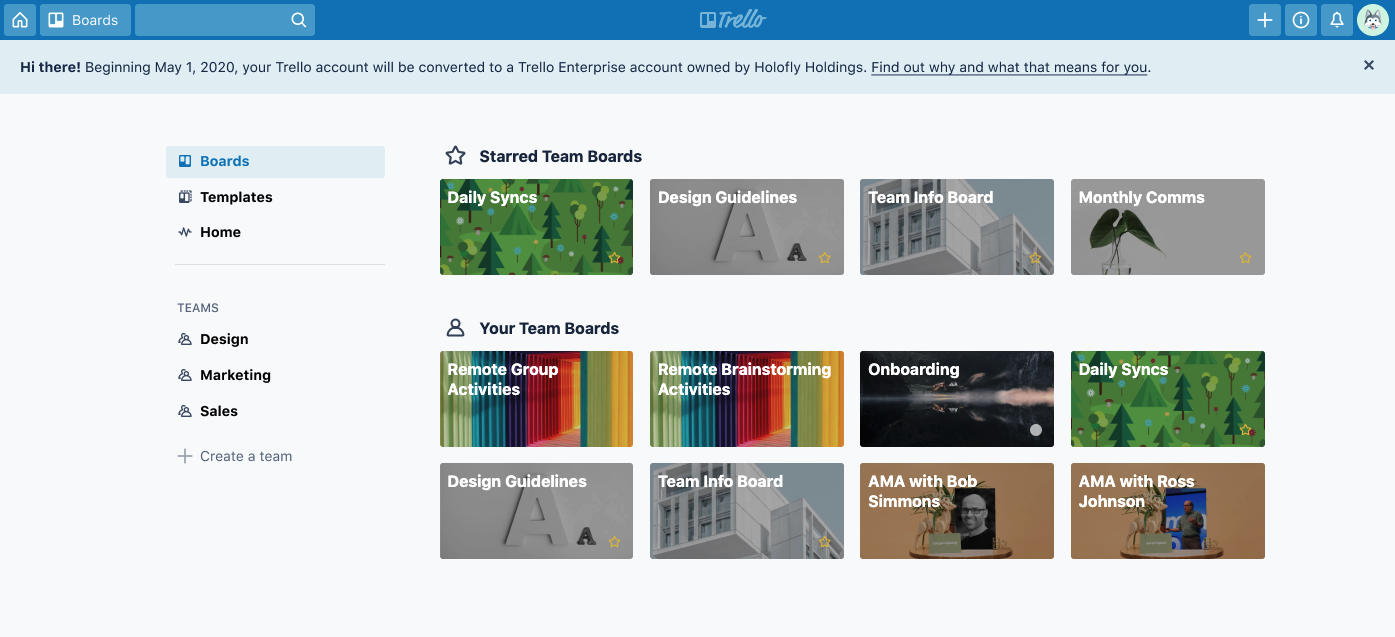Toggle star on Team Info Board under Your Team Boards

(x=825, y=542)
